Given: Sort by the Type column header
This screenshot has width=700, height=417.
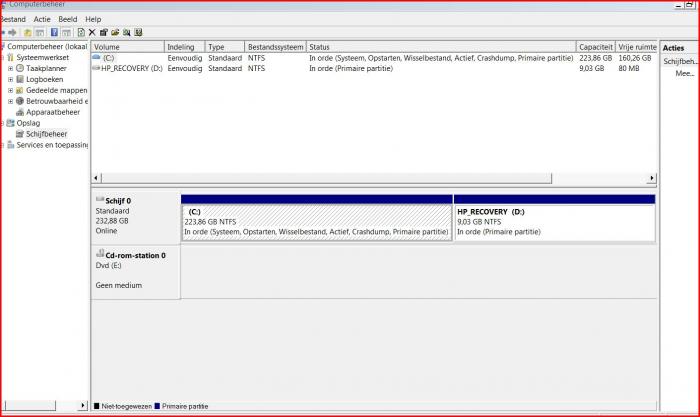Looking at the screenshot, I should point(225,47).
